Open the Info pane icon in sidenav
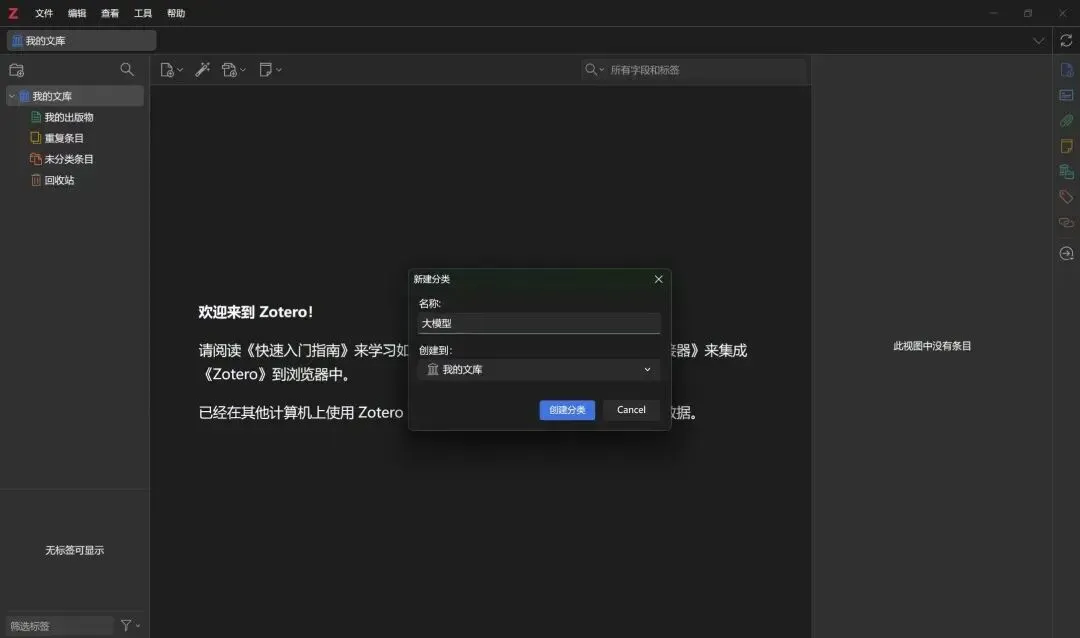This screenshot has height=638, width=1080. pyautogui.click(x=1066, y=70)
